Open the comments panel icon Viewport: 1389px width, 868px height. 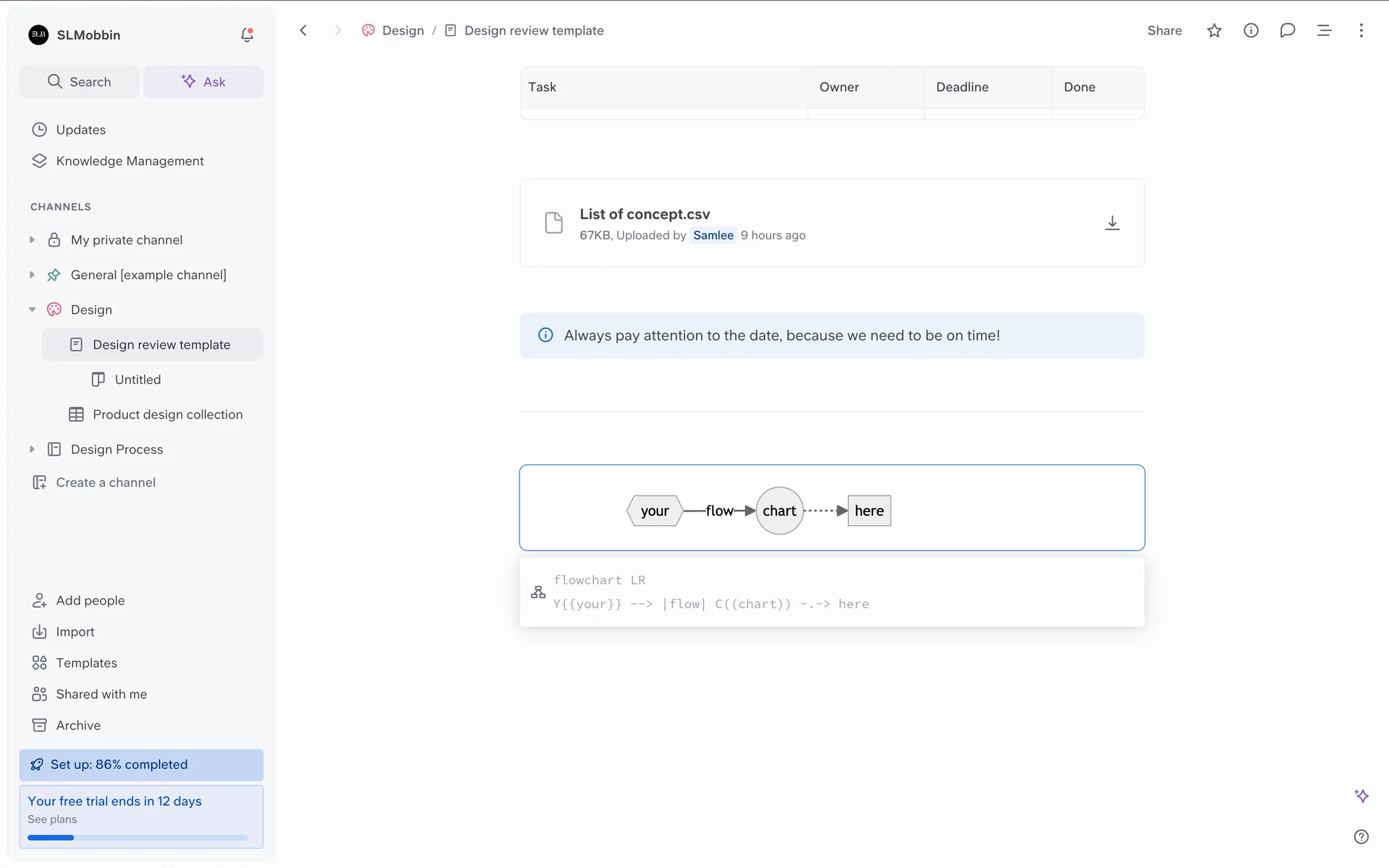tap(1287, 30)
